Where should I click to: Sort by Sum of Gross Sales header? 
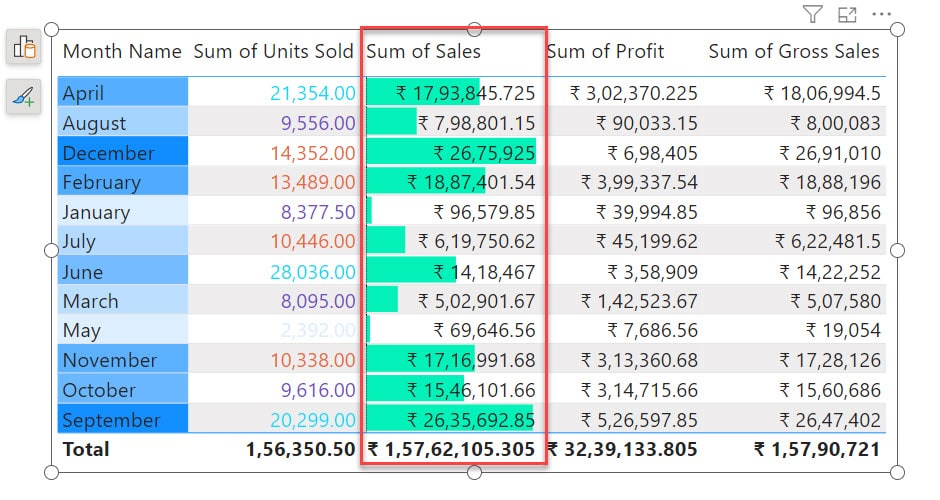(794, 52)
